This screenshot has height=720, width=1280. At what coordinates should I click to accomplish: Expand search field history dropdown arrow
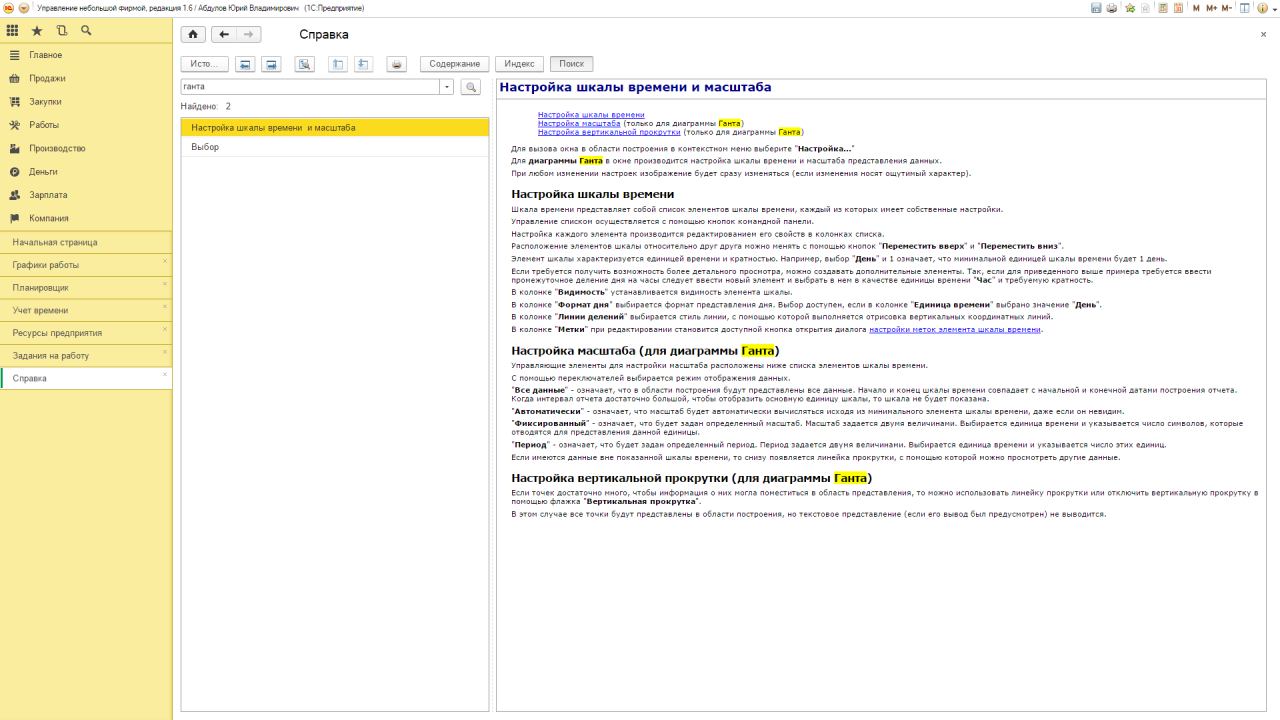coord(447,87)
